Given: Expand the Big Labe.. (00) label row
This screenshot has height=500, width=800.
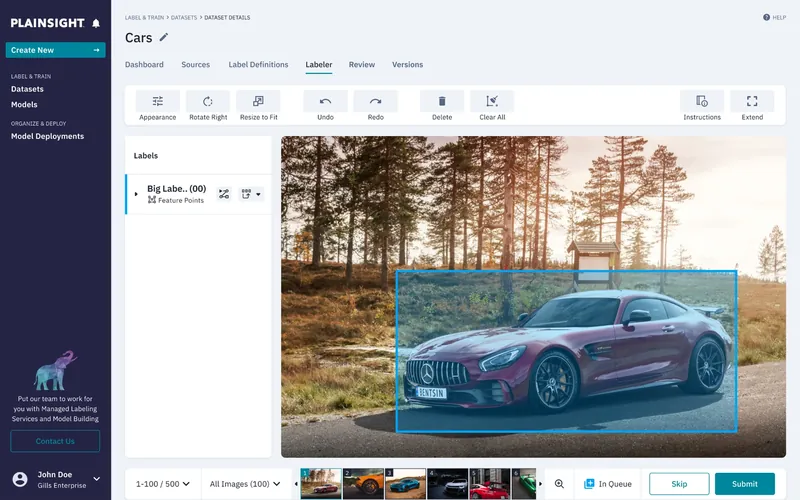Looking at the screenshot, I should pos(136,194).
